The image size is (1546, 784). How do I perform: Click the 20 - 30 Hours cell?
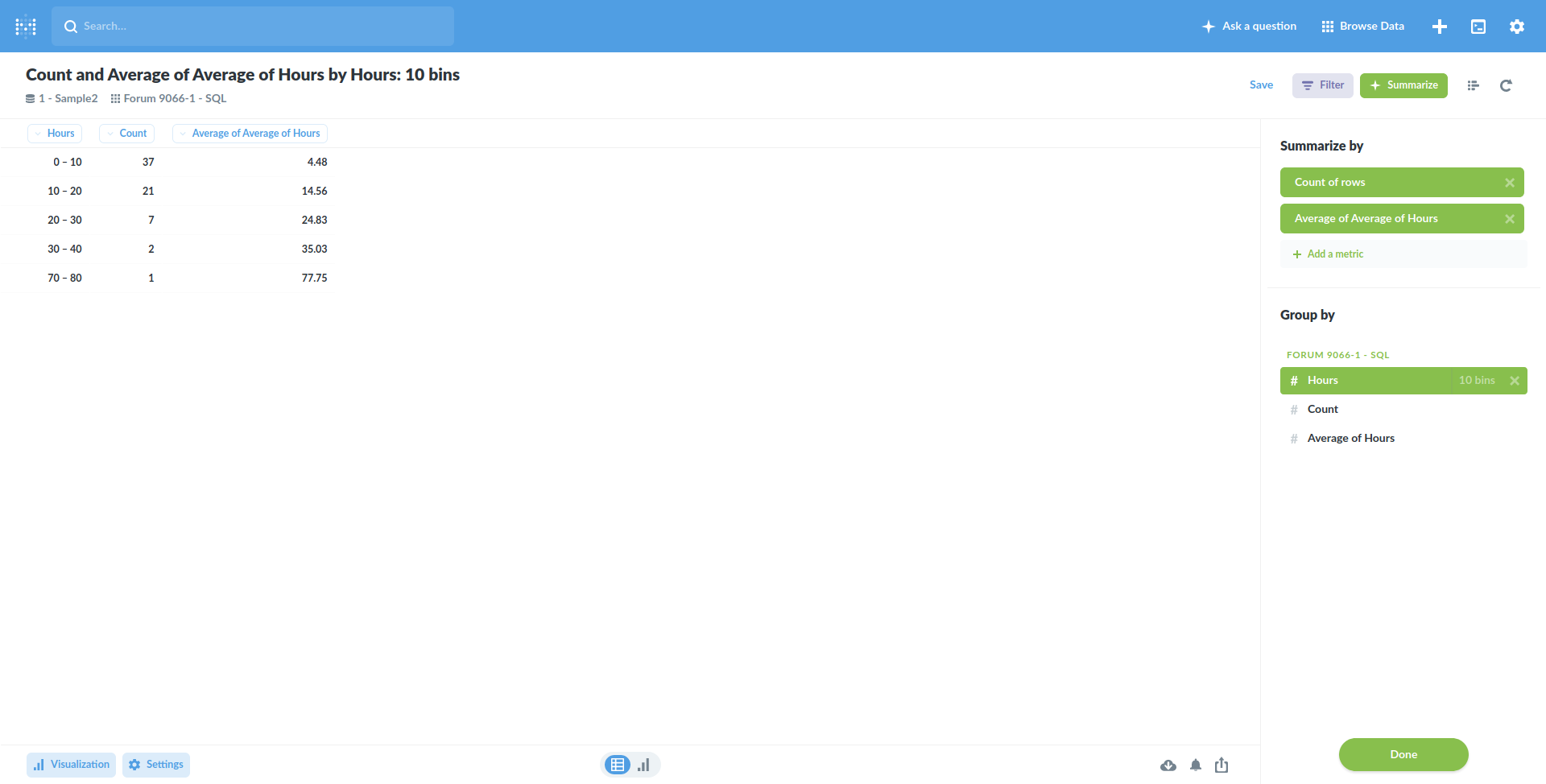click(64, 221)
